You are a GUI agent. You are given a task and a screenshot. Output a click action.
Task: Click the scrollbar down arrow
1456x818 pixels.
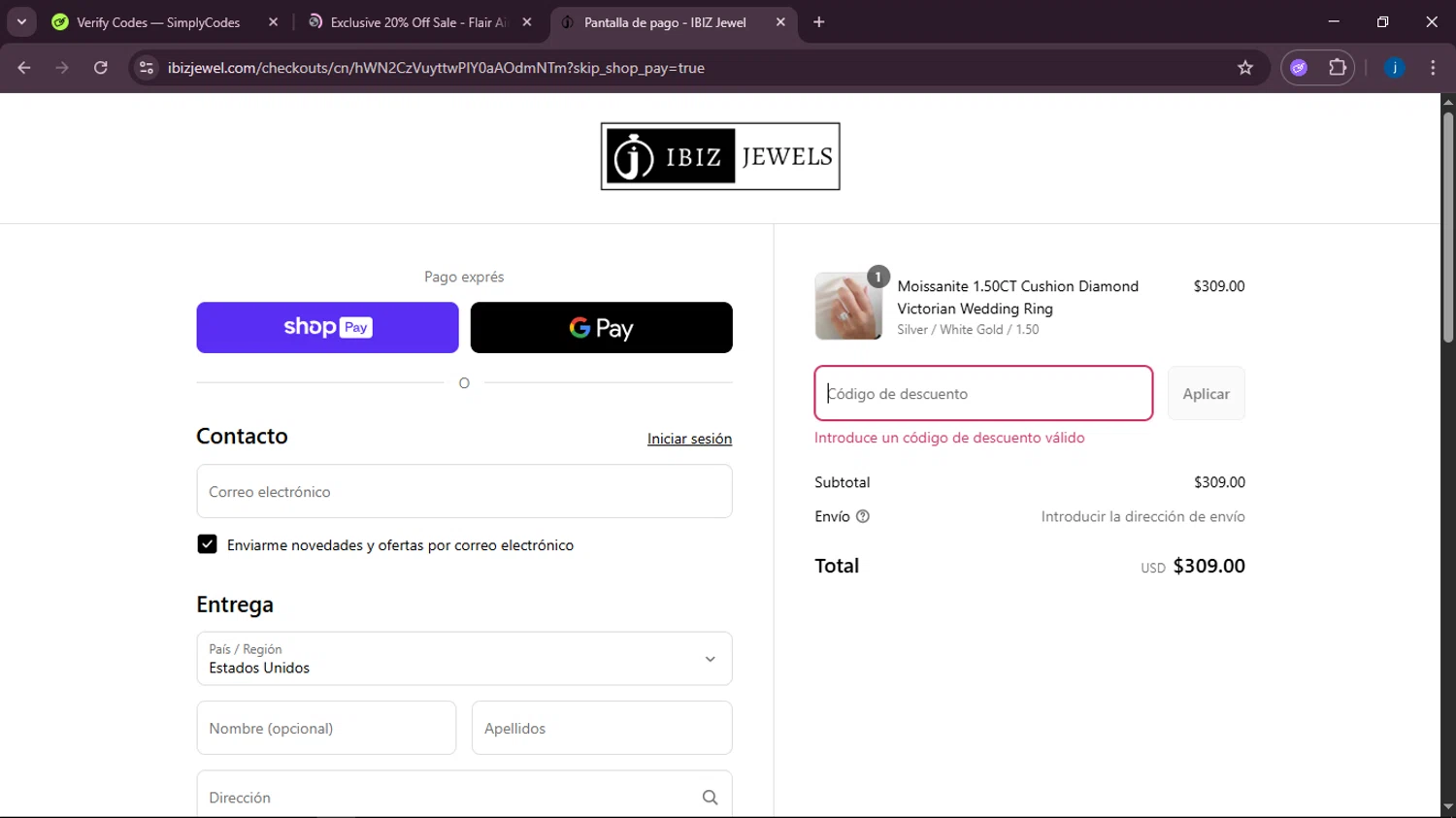pos(1448,807)
